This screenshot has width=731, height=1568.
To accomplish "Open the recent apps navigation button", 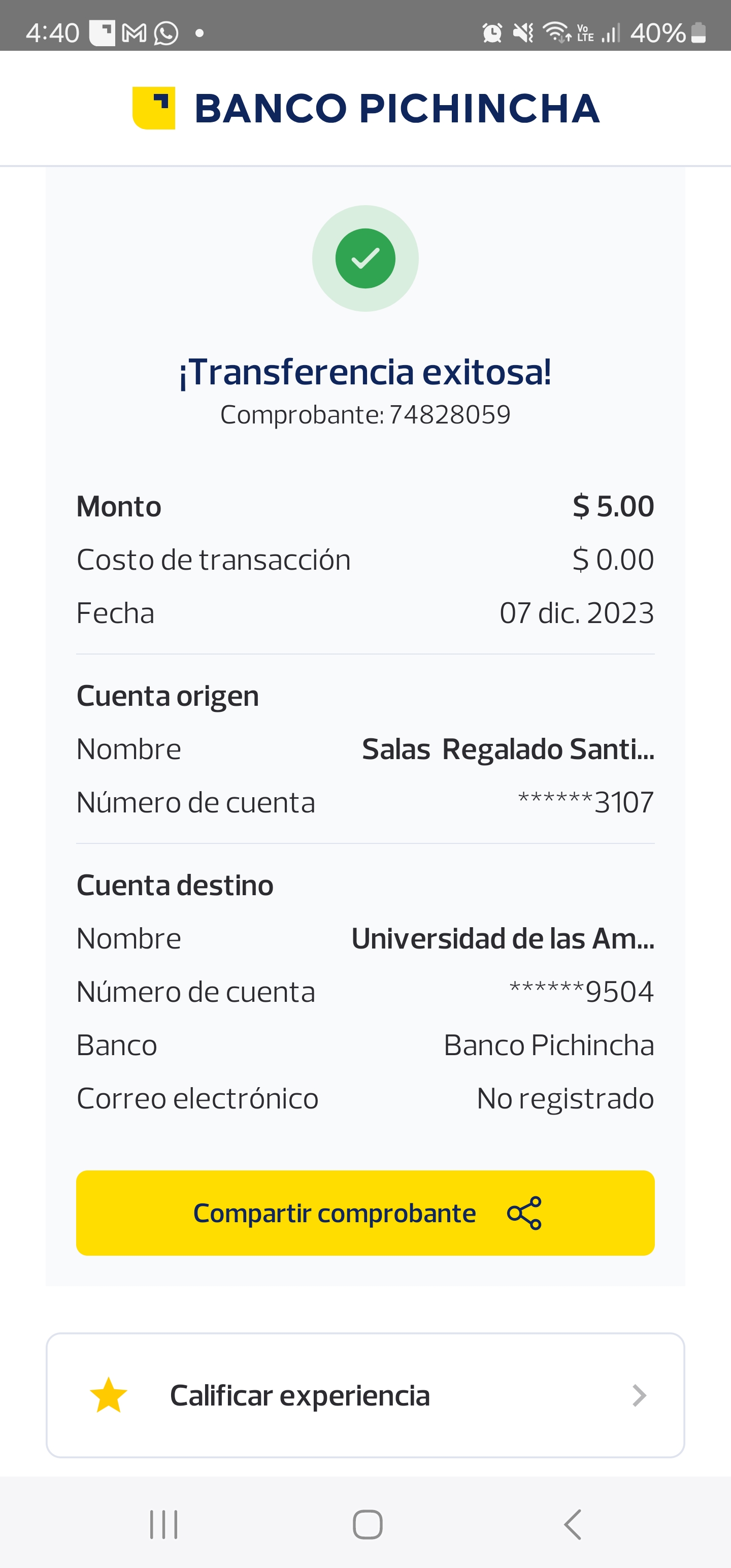I will [x=164, y=1524].
